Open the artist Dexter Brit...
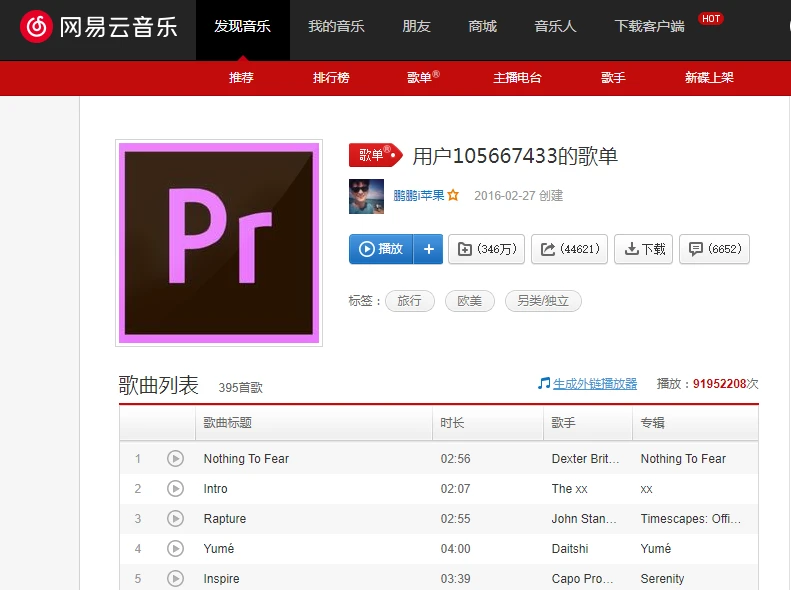 585,458
